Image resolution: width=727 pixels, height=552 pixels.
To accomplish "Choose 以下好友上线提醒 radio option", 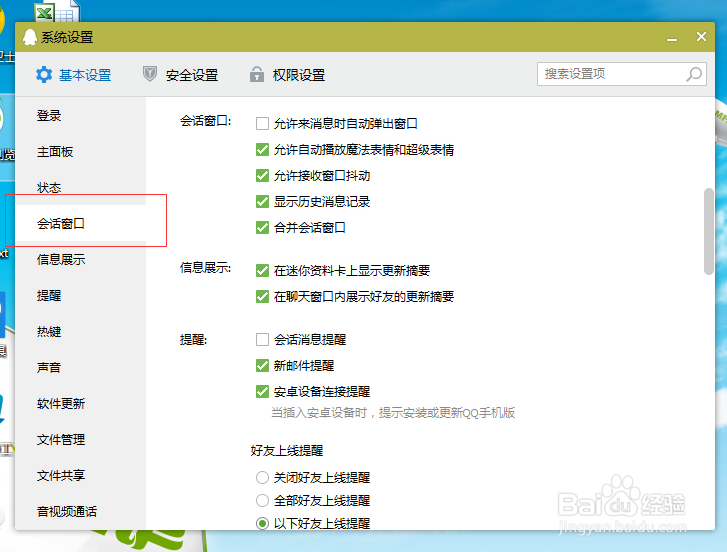I will pyautogui.click(x=262, y=523).
